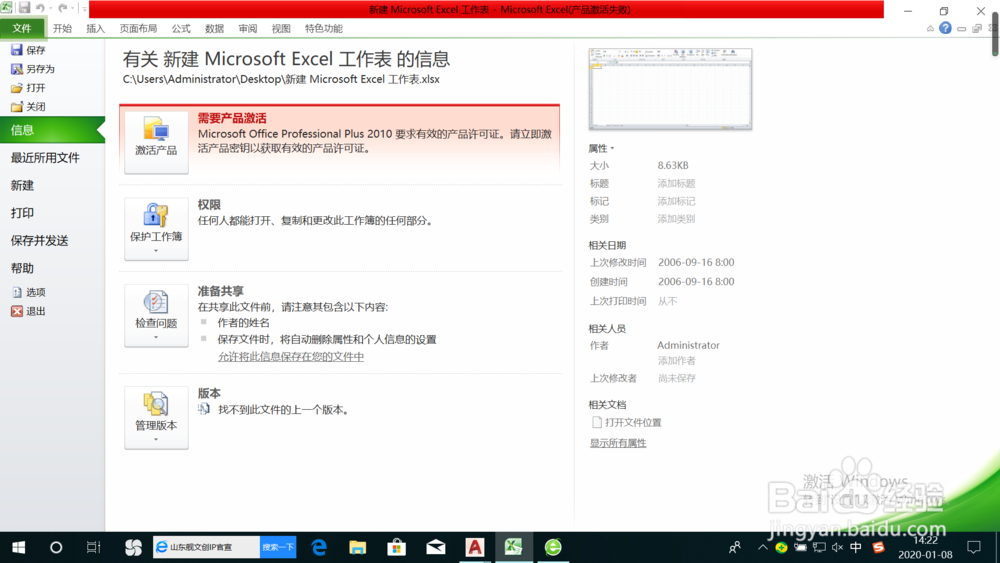1000x563 pixels.
Task: Click the taskbar search box 山东舰文创IP官宣
Action: pyautogui.click(x=207, y=547)
